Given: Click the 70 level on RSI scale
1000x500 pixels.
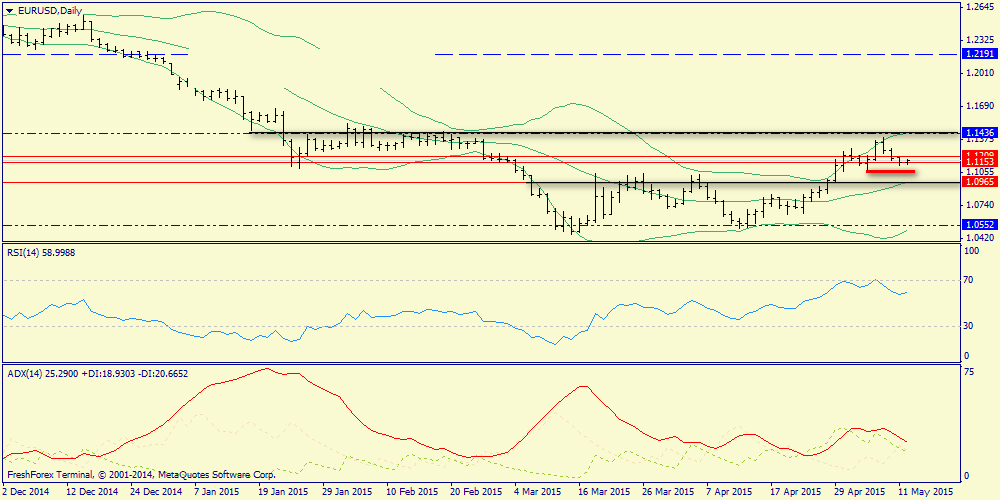Looking at the screenshot, I should pyautogui.click(x=968, y=282).
